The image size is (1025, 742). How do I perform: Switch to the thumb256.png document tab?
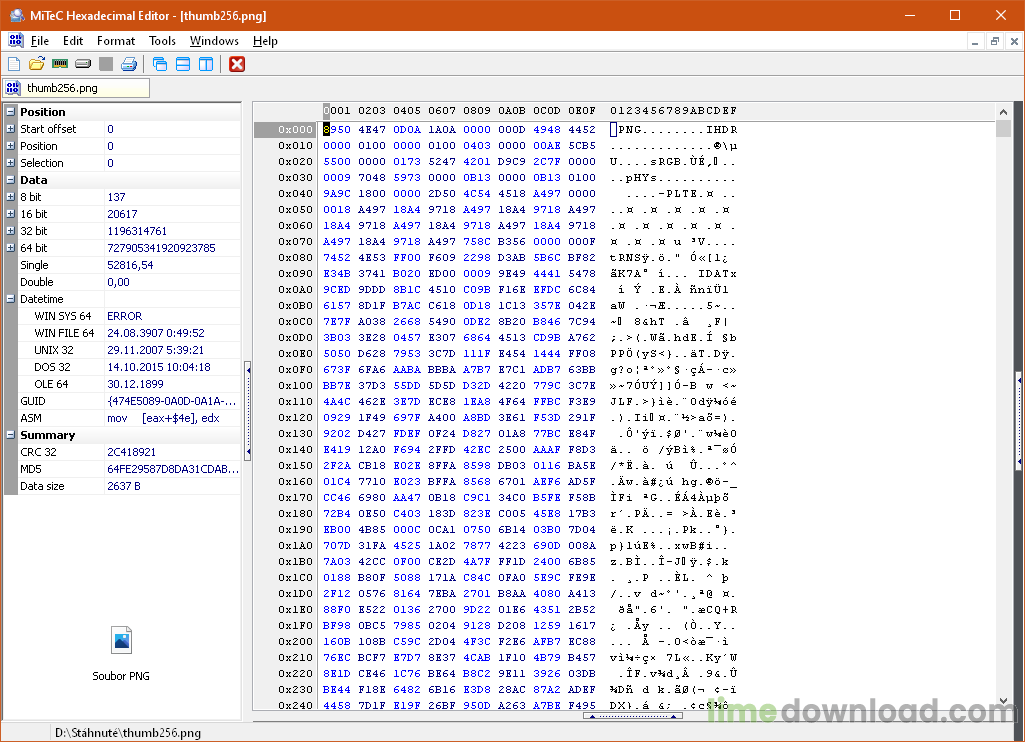76,88
